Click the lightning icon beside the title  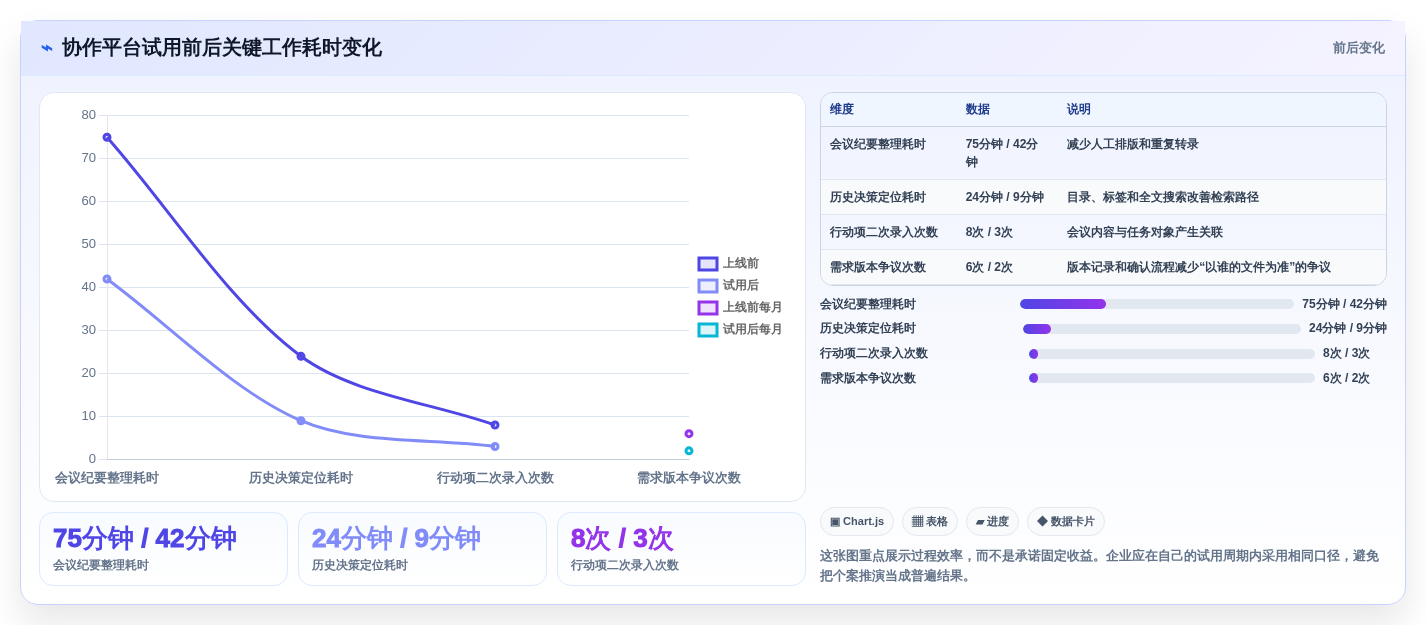(47, 48)
